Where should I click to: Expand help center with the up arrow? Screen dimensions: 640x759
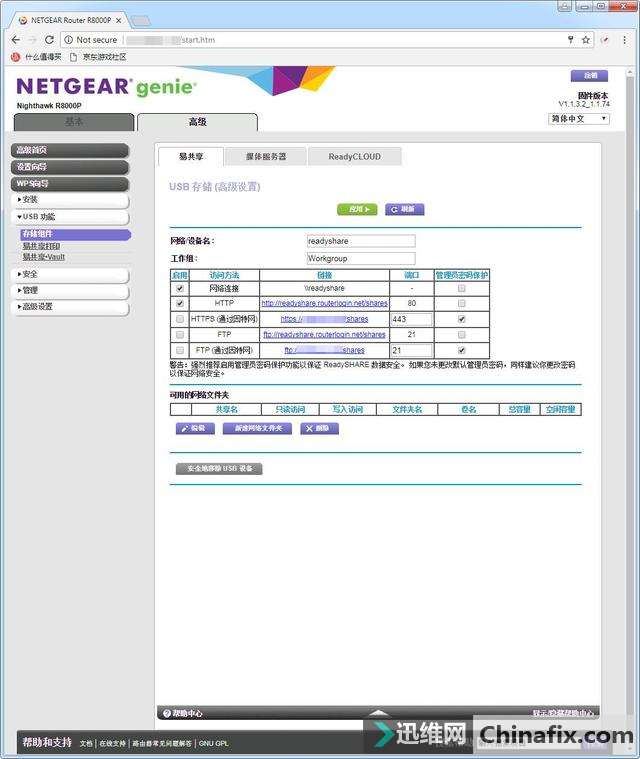click(x=379, y=712)
